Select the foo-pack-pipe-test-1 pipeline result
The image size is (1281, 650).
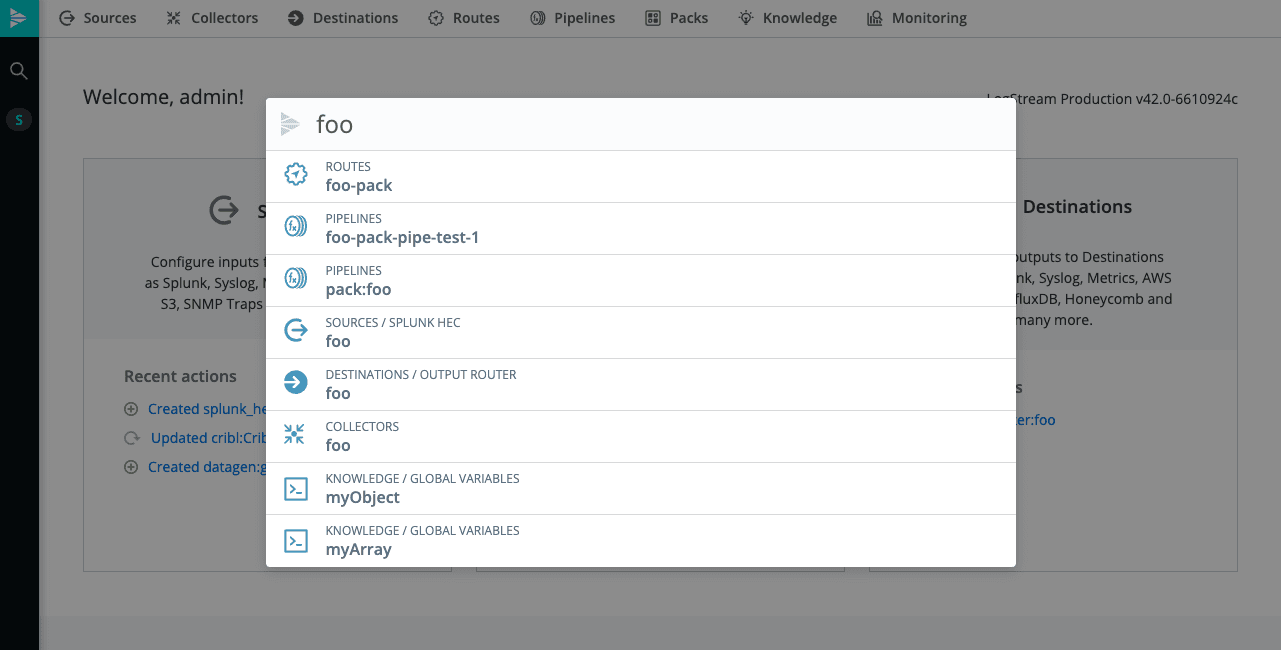point(402,237)
